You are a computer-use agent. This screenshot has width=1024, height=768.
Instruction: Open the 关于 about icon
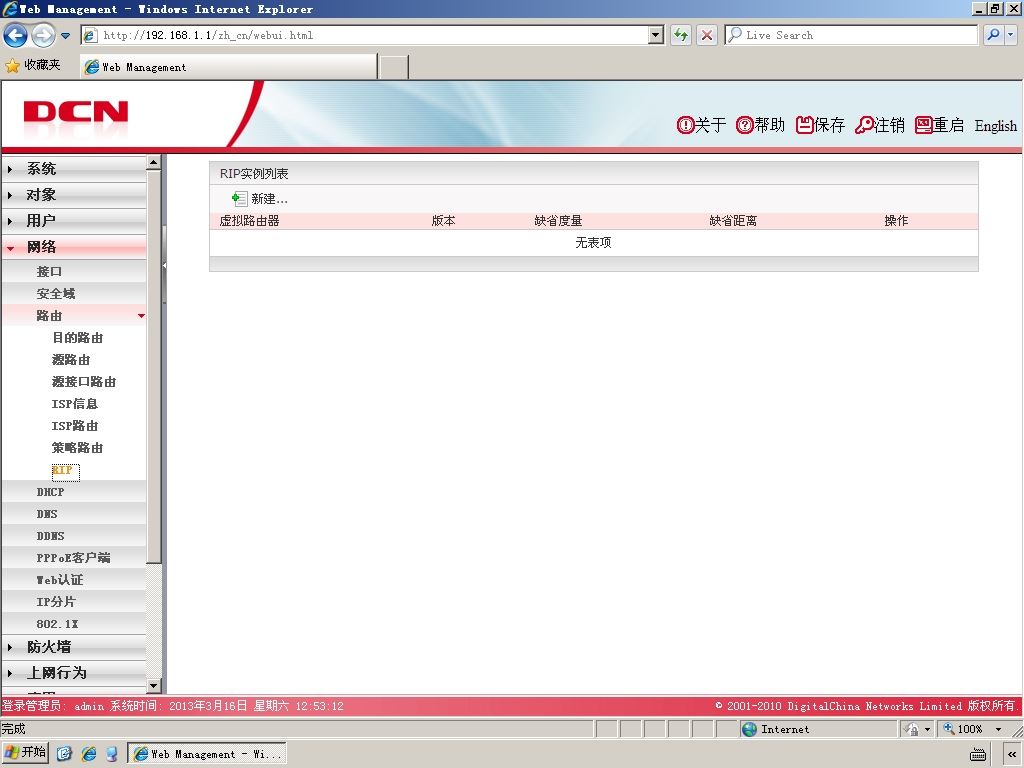coord(685,125)
